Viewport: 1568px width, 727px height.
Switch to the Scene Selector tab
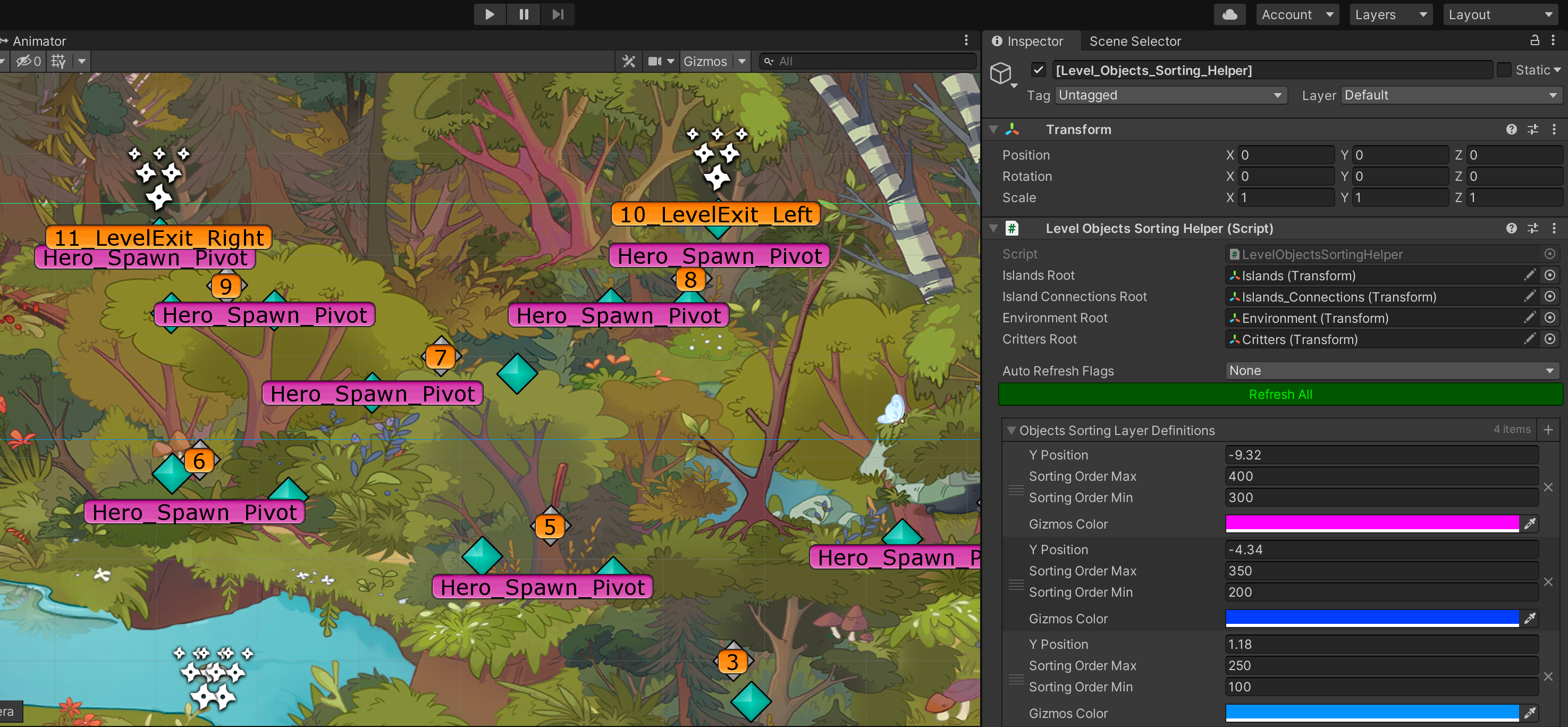(1135, 41)
